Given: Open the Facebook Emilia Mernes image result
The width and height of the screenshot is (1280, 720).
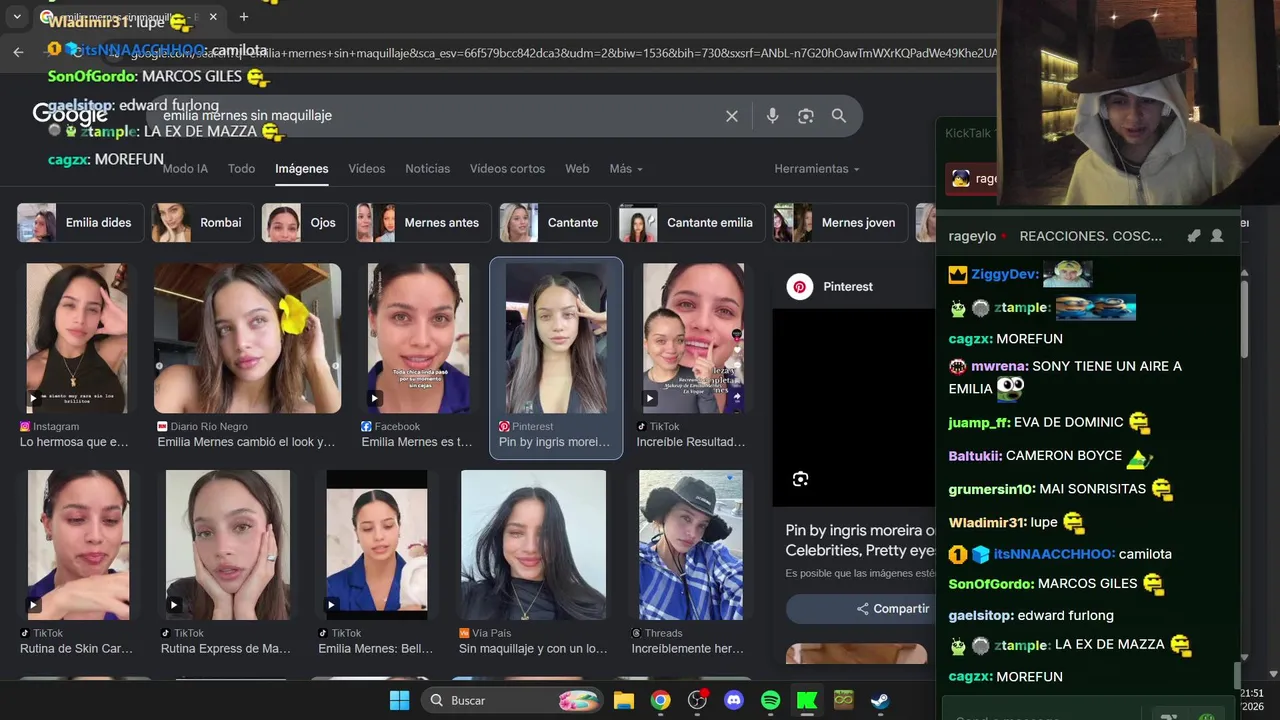Looking at the screenshot, I should pyautogui.click(x=418, y=338).
